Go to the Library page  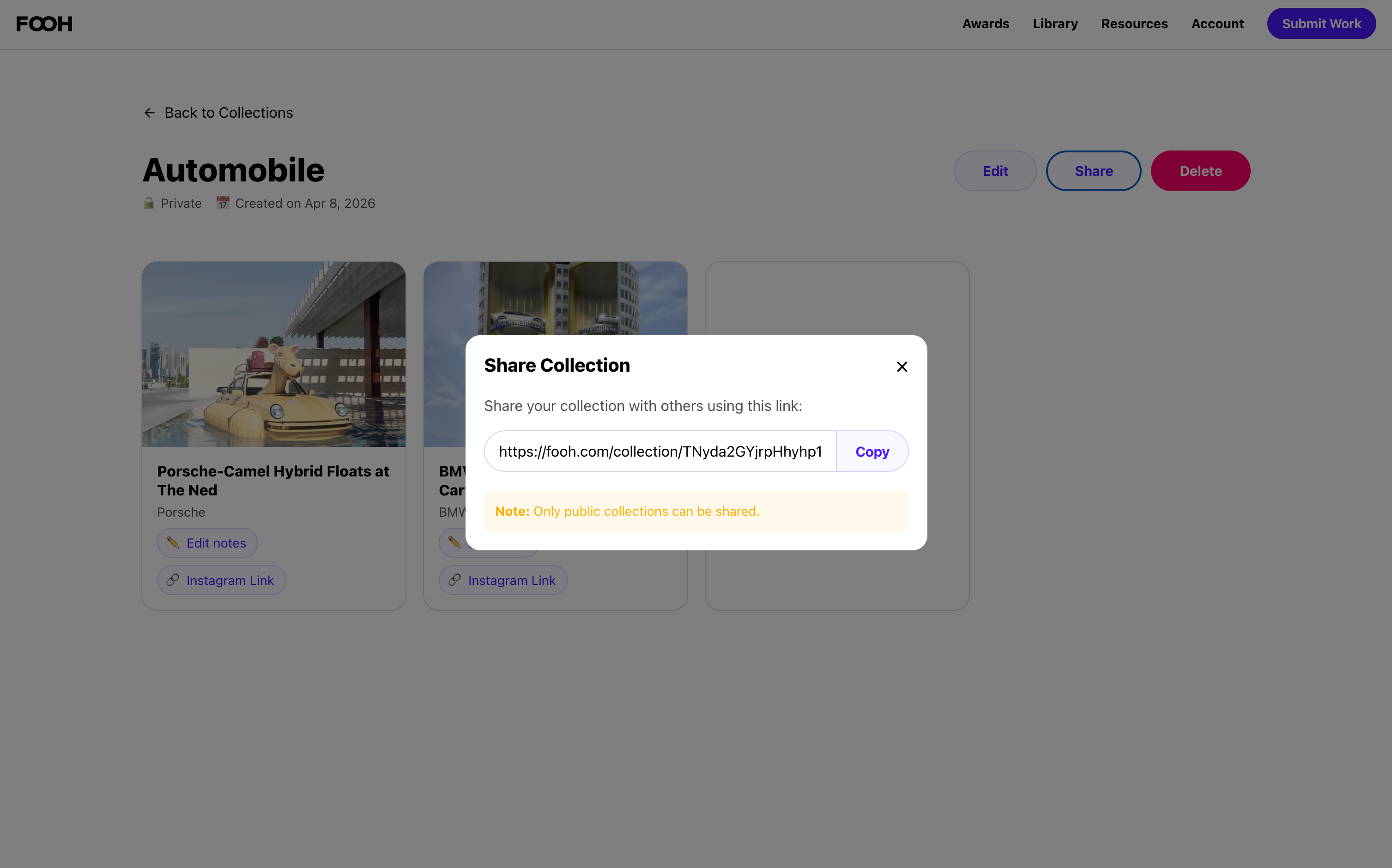click(1055, 24)
